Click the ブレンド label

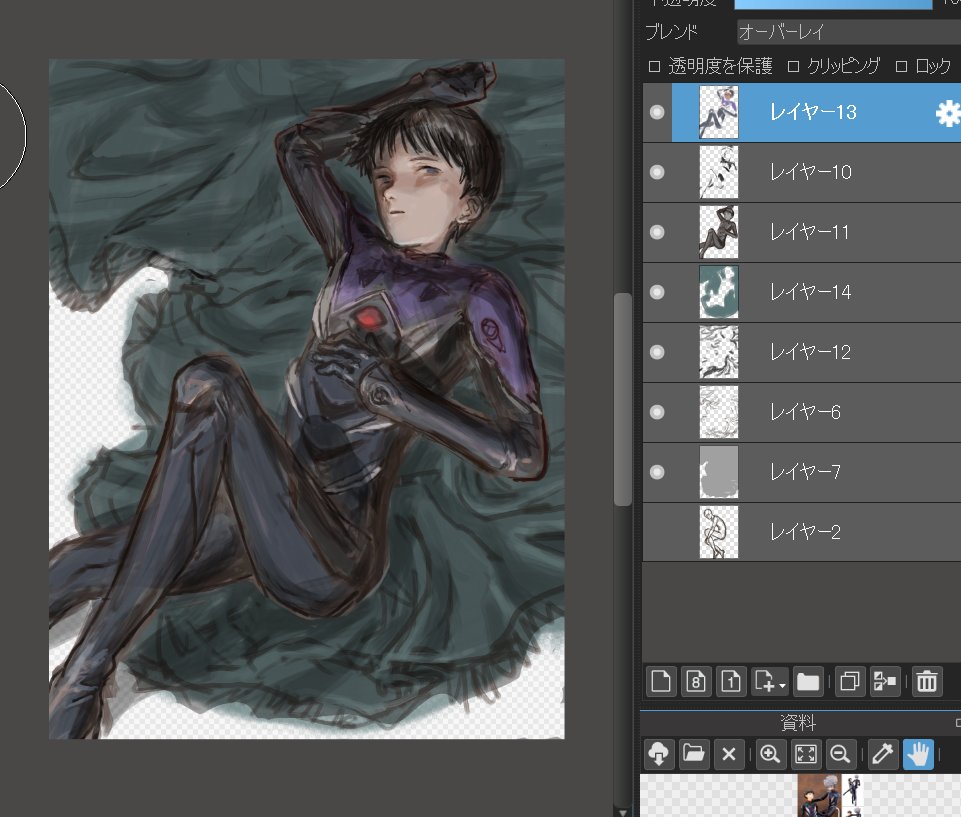[671, 32]
